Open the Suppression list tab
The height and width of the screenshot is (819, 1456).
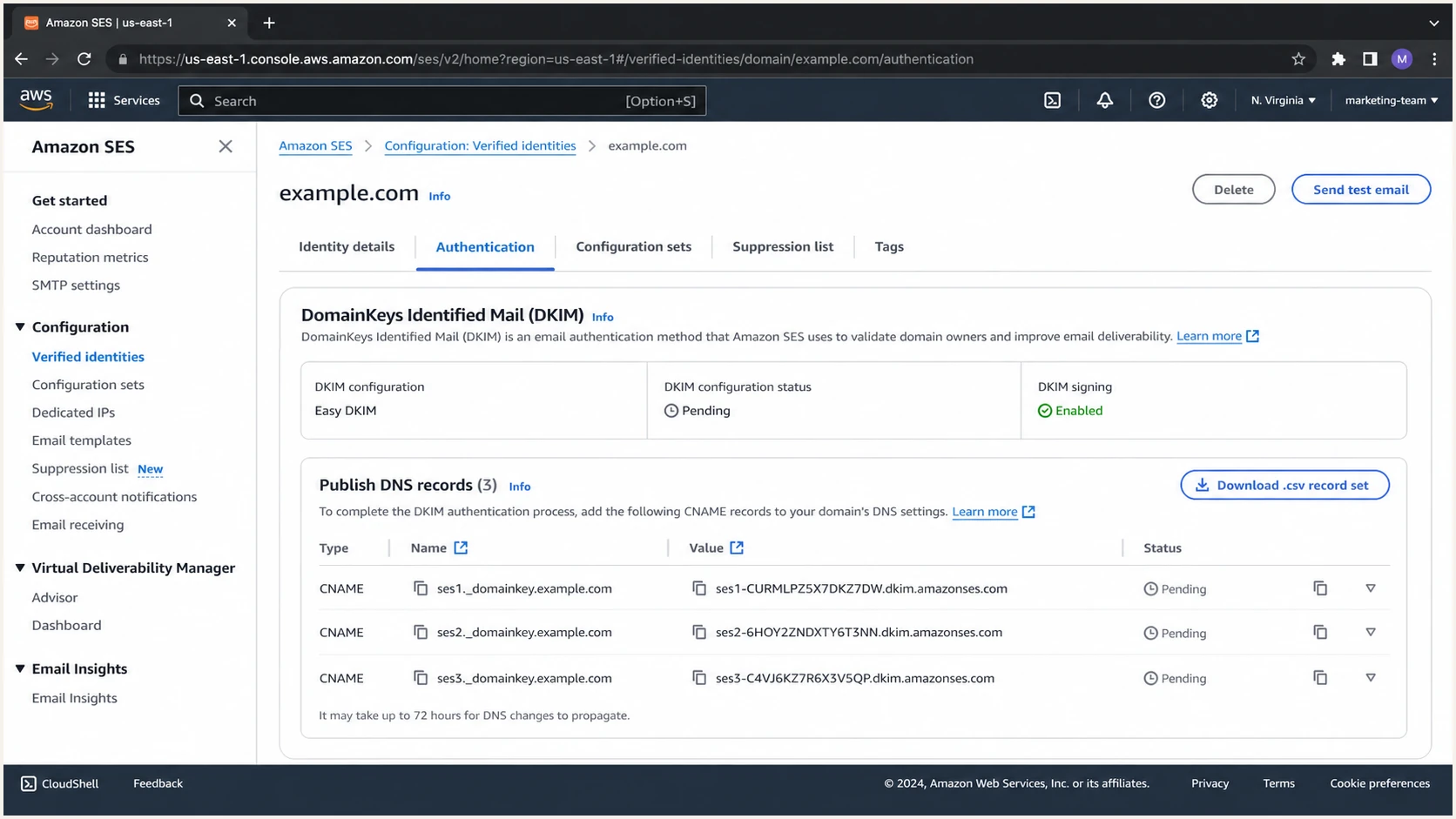tap(783, 246)
